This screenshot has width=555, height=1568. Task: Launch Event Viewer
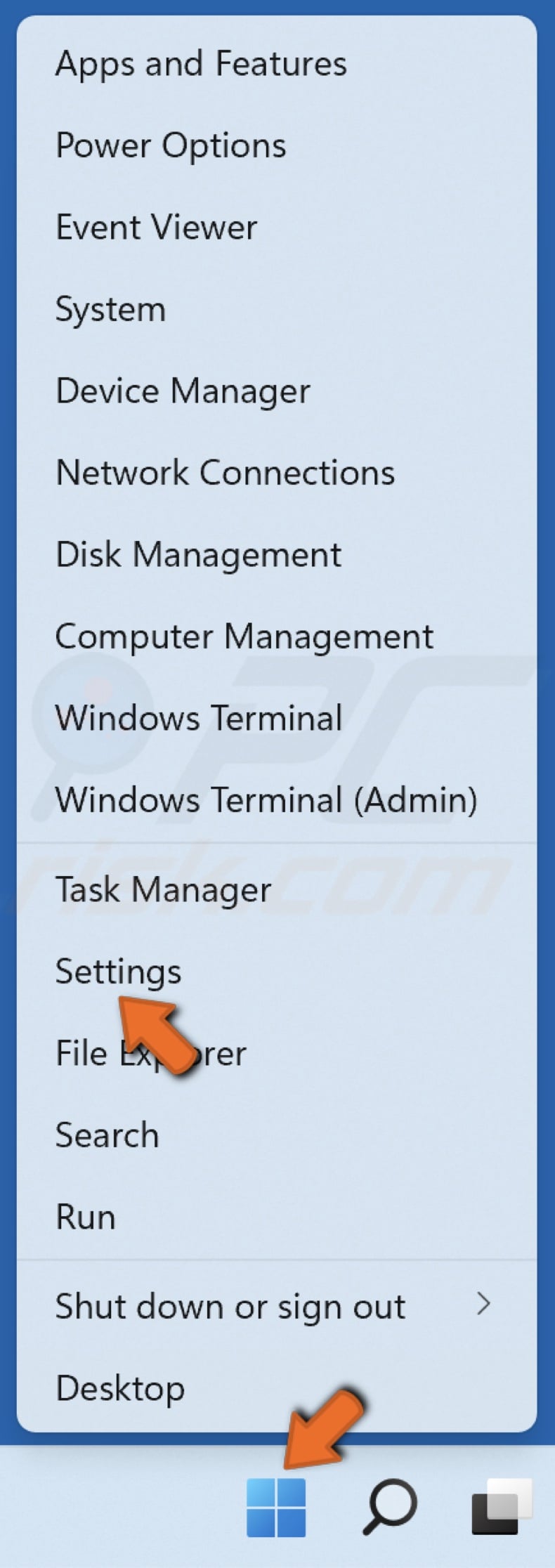156,227
